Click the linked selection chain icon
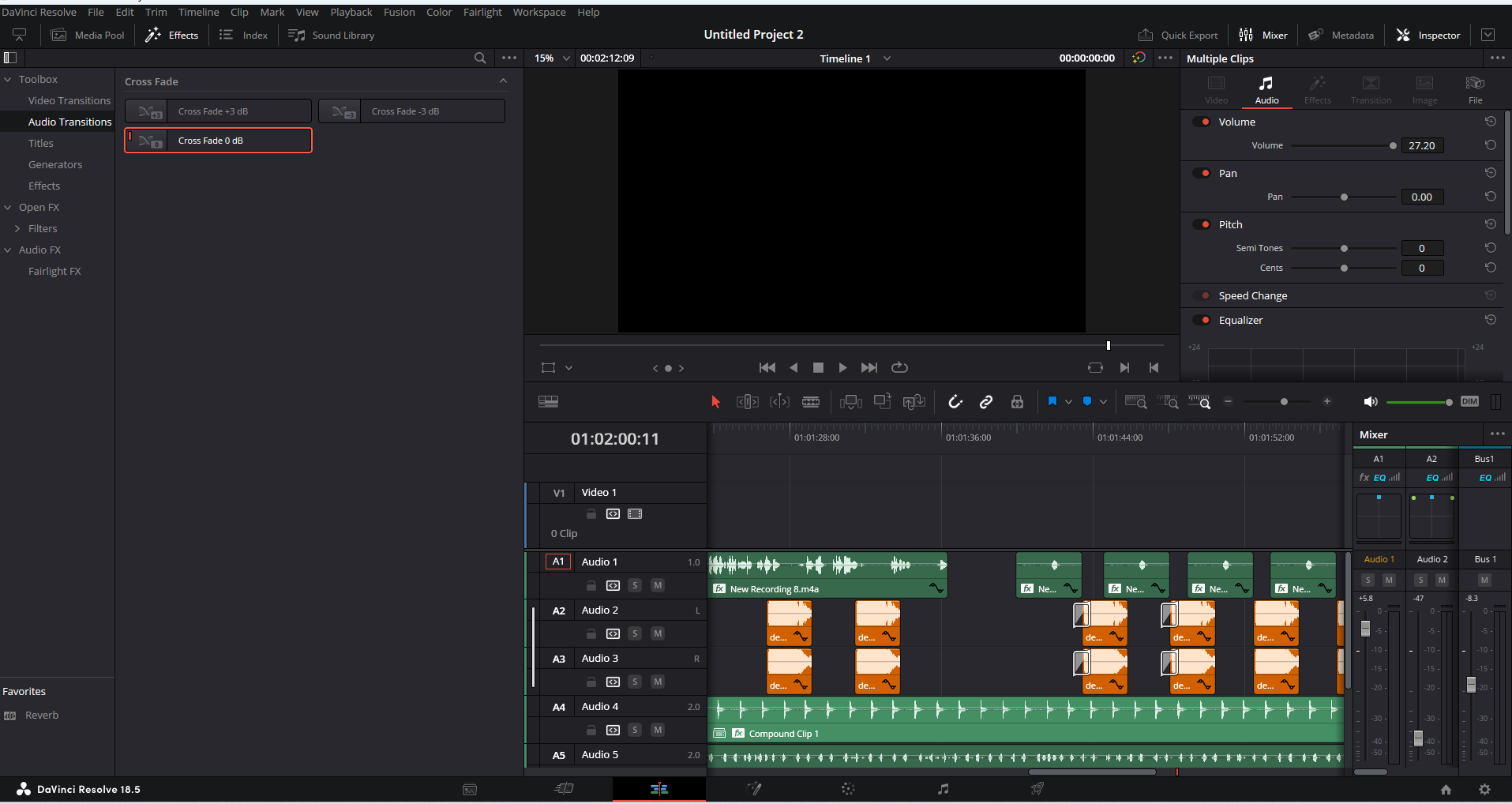The height and width of the screenshot is (804, 1512). pos(986,402)
